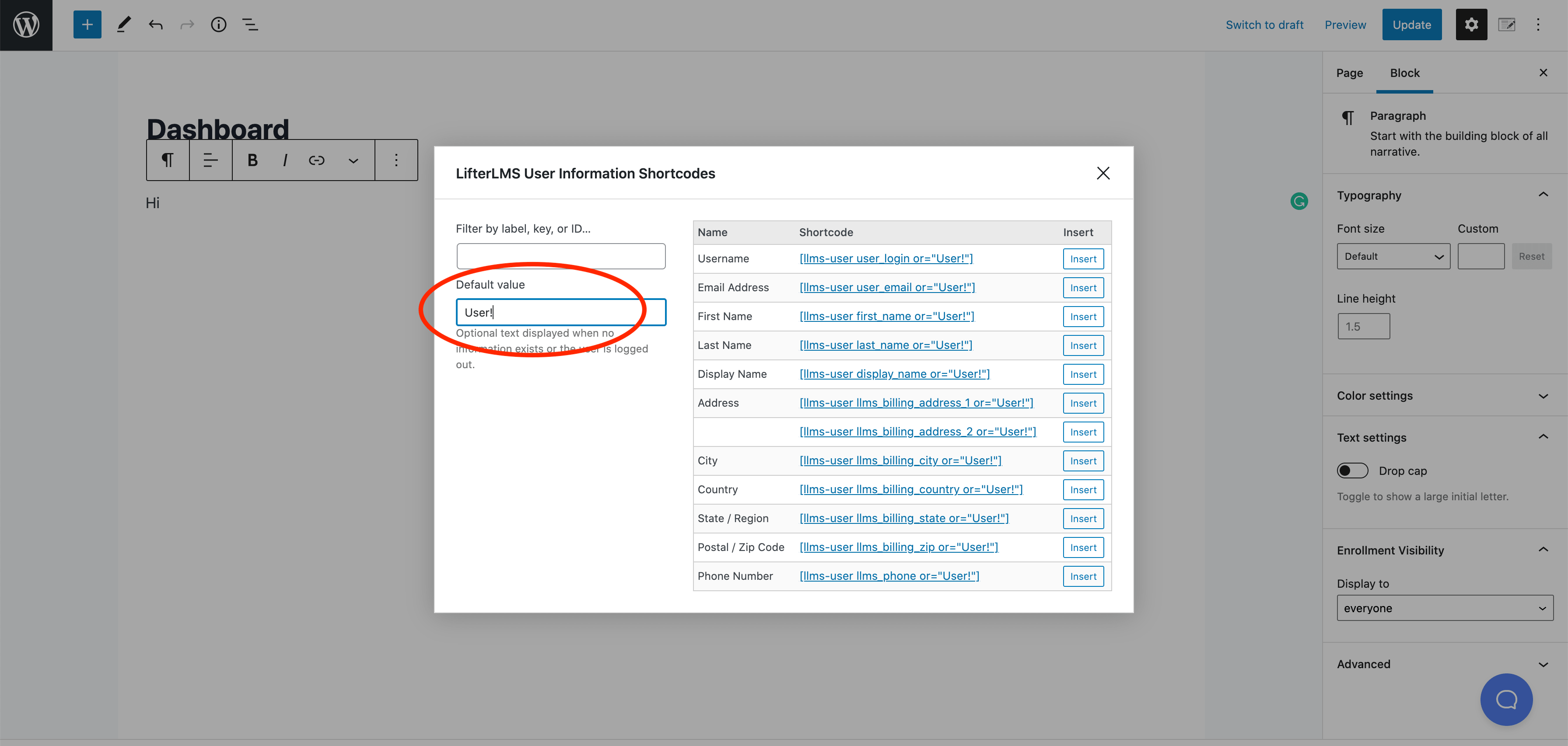The image size is (1568, 746).
Task: Close the shortcodes modal with X
Action: tap(1103, 174)
